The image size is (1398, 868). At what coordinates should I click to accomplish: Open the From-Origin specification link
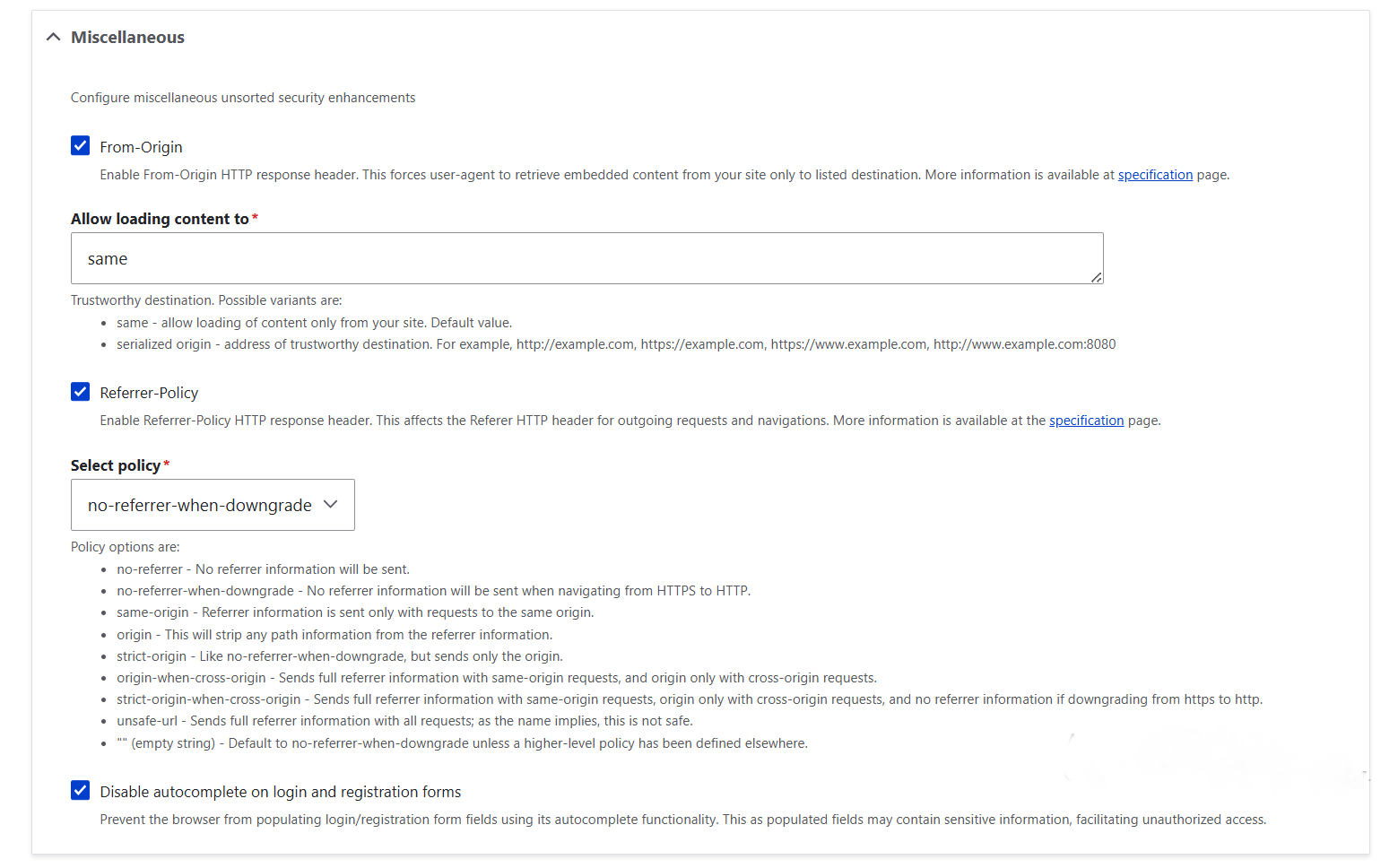tap(1155, 174)
